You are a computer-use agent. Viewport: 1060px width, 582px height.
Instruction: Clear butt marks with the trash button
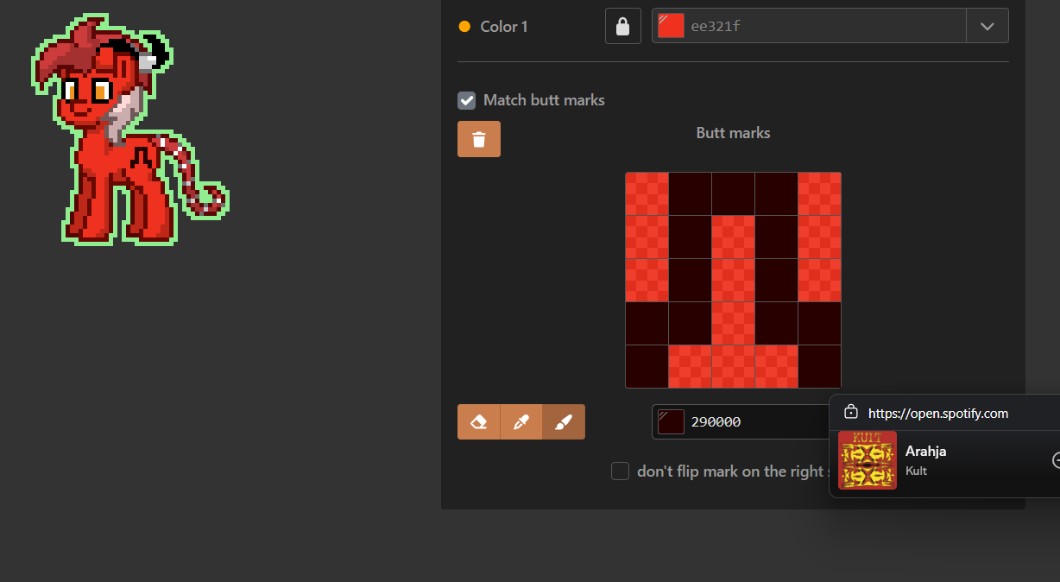tap(479, 139)
